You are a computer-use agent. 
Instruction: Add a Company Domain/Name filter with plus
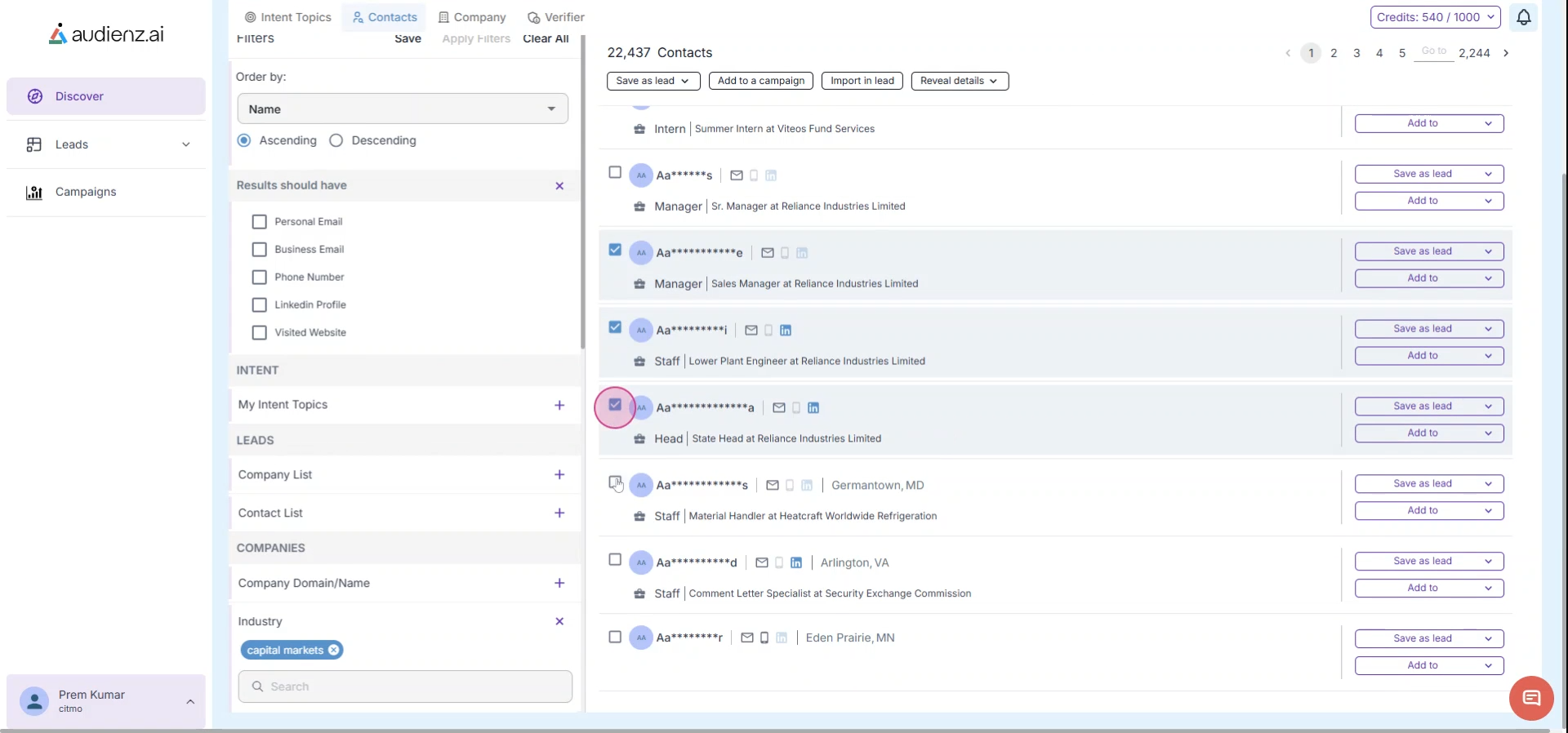point(559,583)
